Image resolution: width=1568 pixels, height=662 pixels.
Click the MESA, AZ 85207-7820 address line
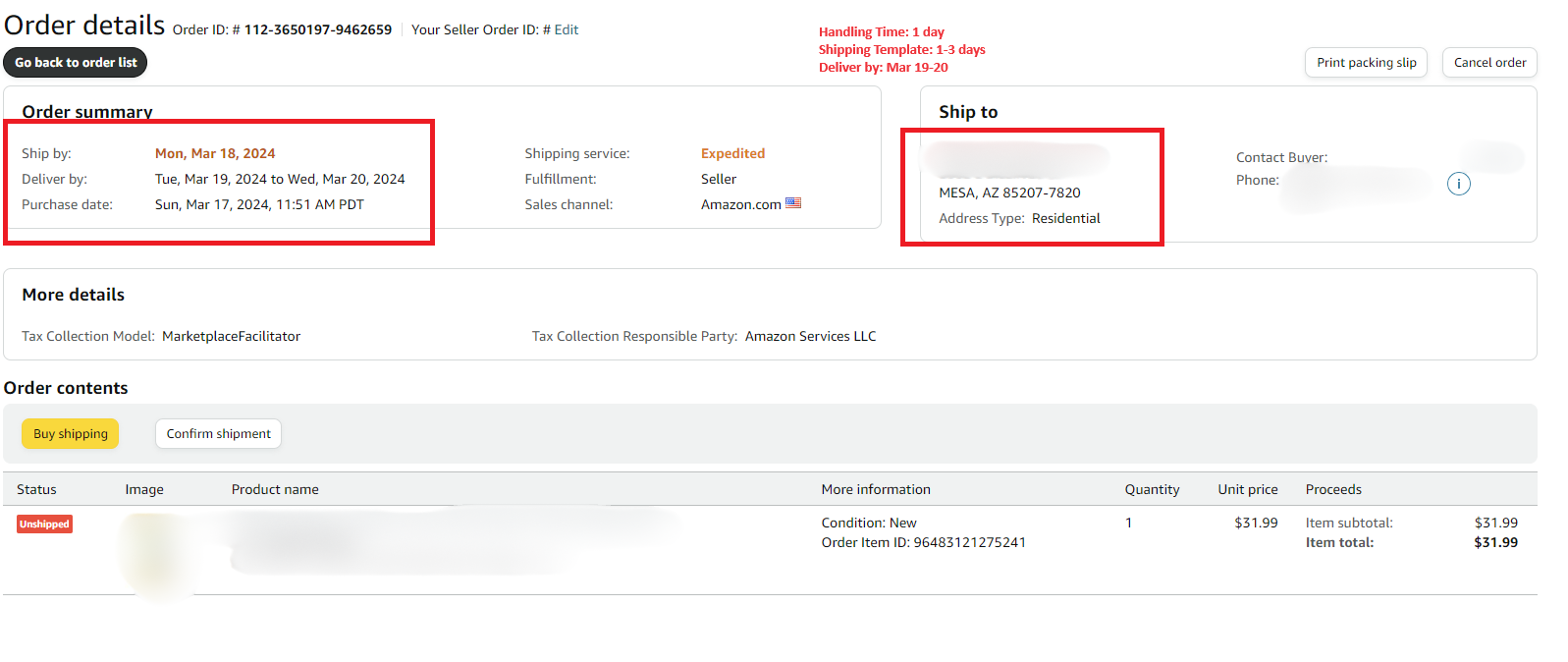1009,193
